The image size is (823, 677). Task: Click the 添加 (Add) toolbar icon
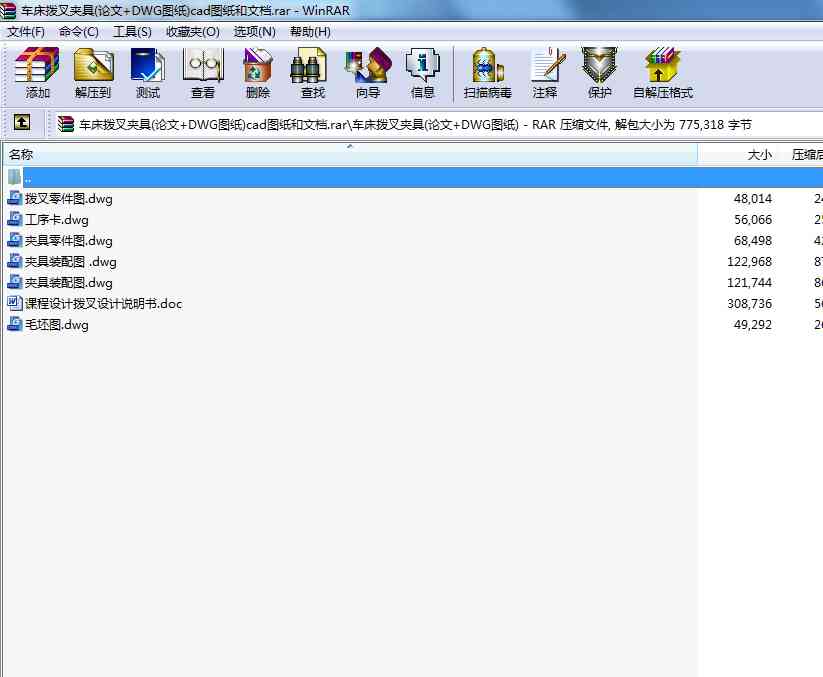[37, 72]
